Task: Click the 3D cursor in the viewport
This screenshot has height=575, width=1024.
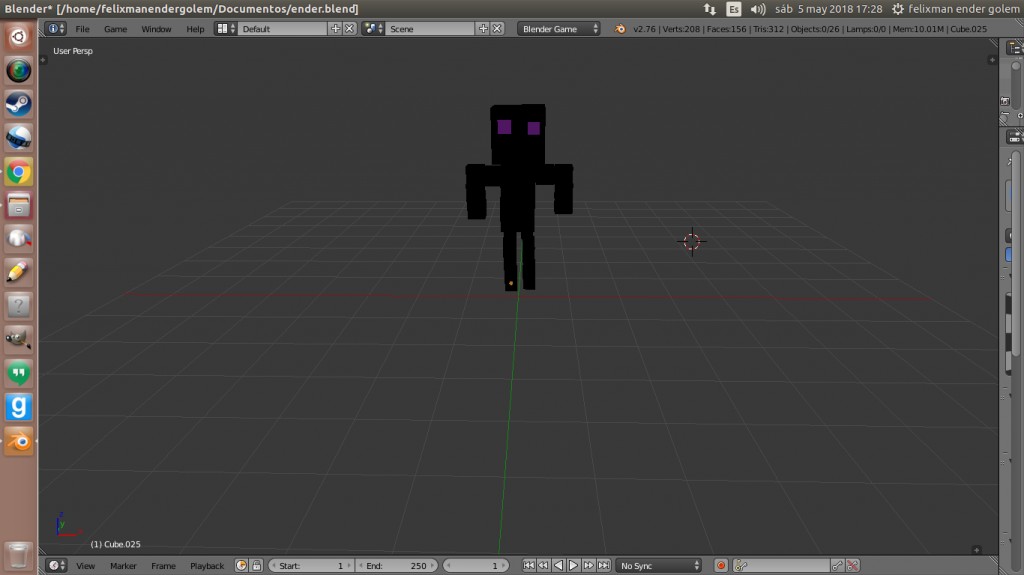Action: click(x=692, y=242)
